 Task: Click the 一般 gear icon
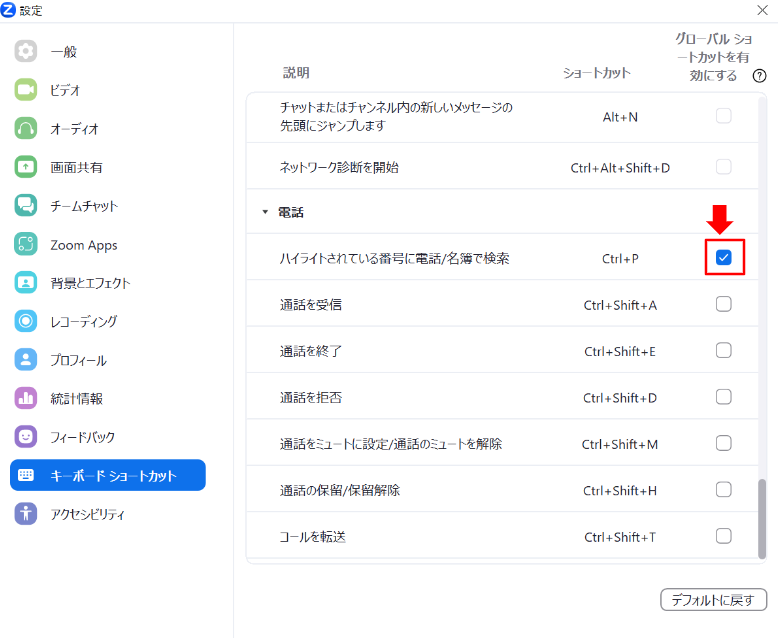tap(26, 51)
